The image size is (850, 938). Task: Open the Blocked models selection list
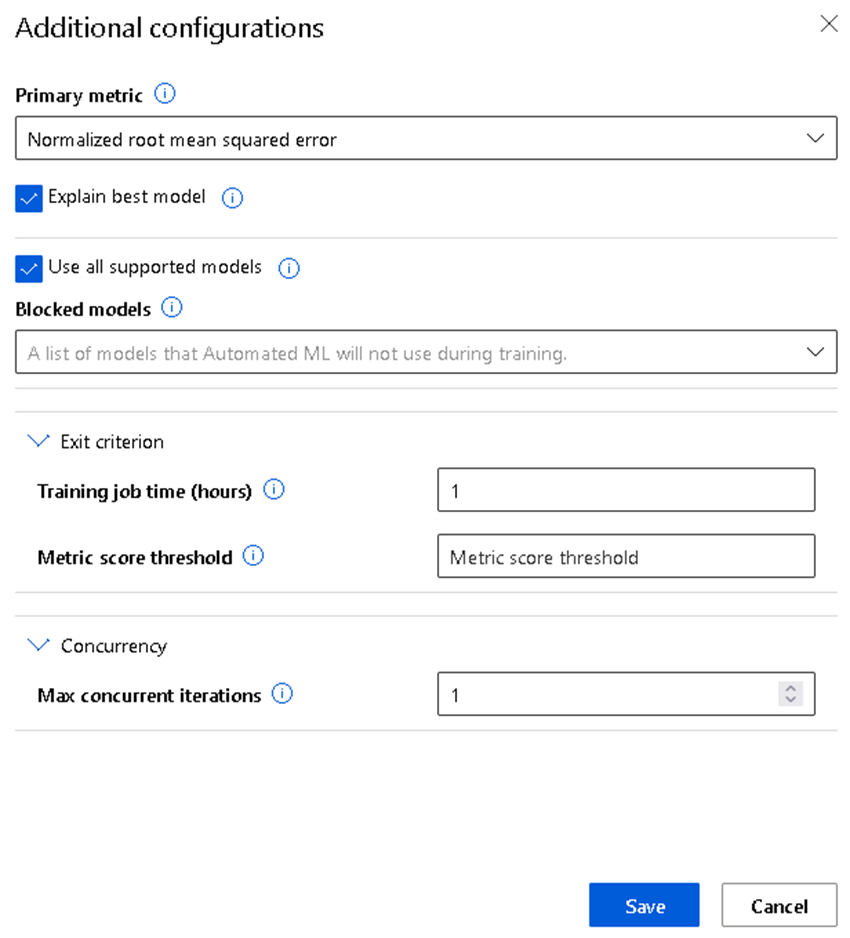tap(817, 352)
